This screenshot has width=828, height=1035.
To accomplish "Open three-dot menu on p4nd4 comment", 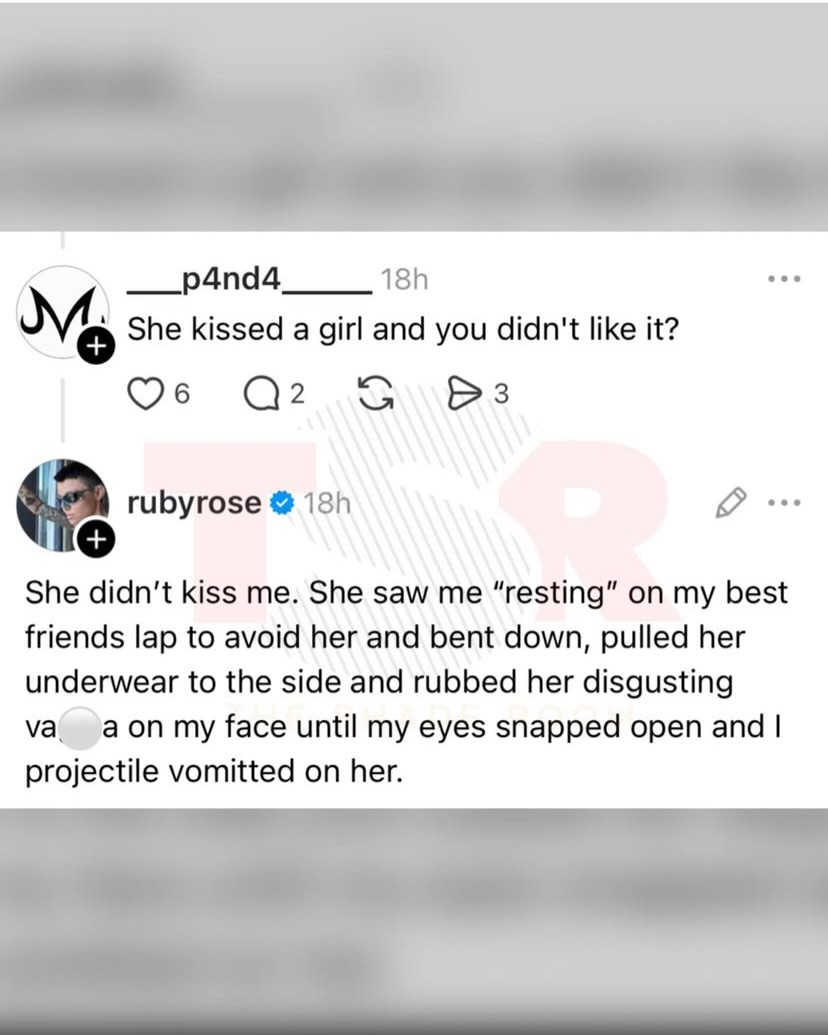I will (784, 279).
